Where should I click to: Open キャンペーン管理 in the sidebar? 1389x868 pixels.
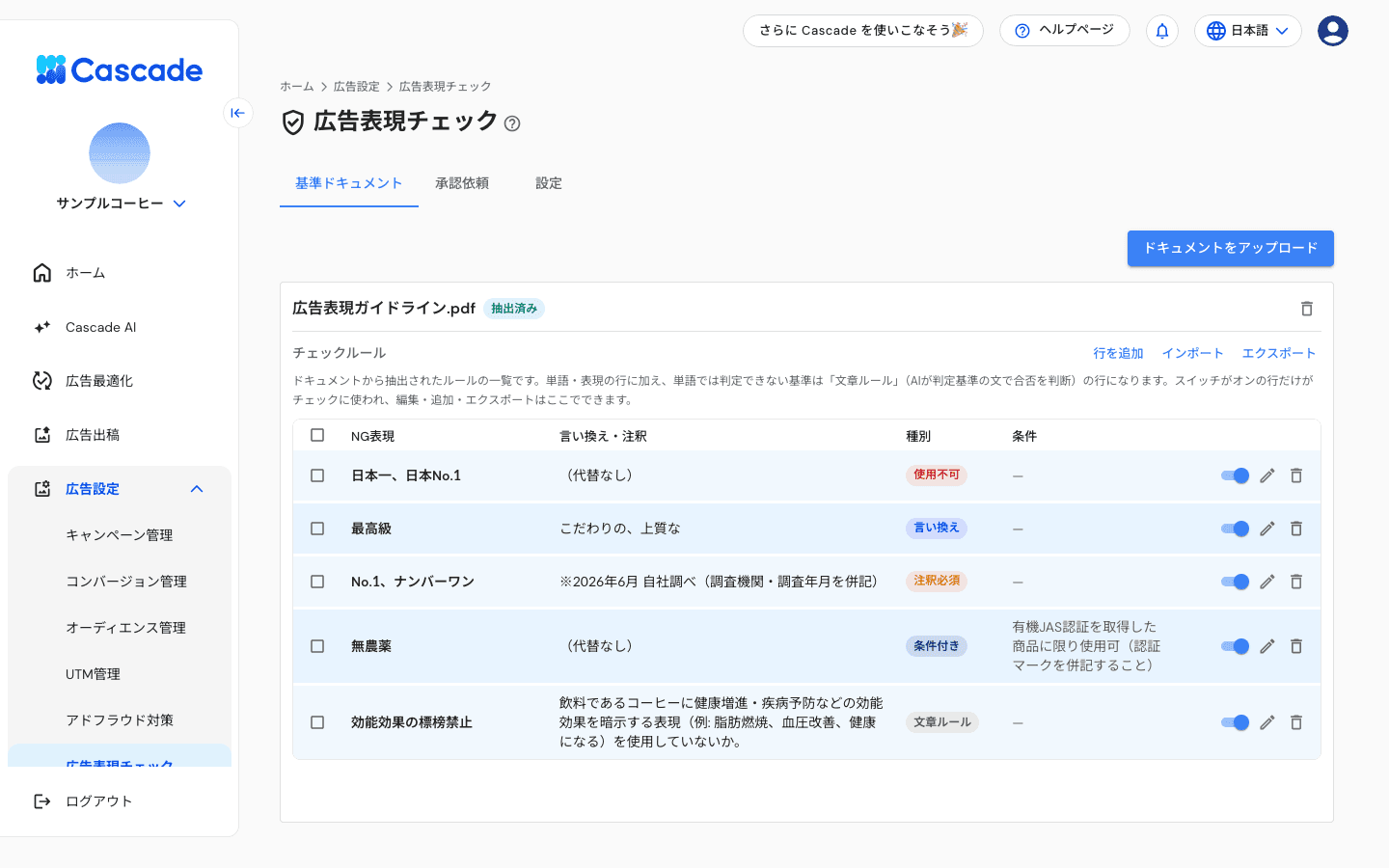pyautogui.click(x=120, y=535)
